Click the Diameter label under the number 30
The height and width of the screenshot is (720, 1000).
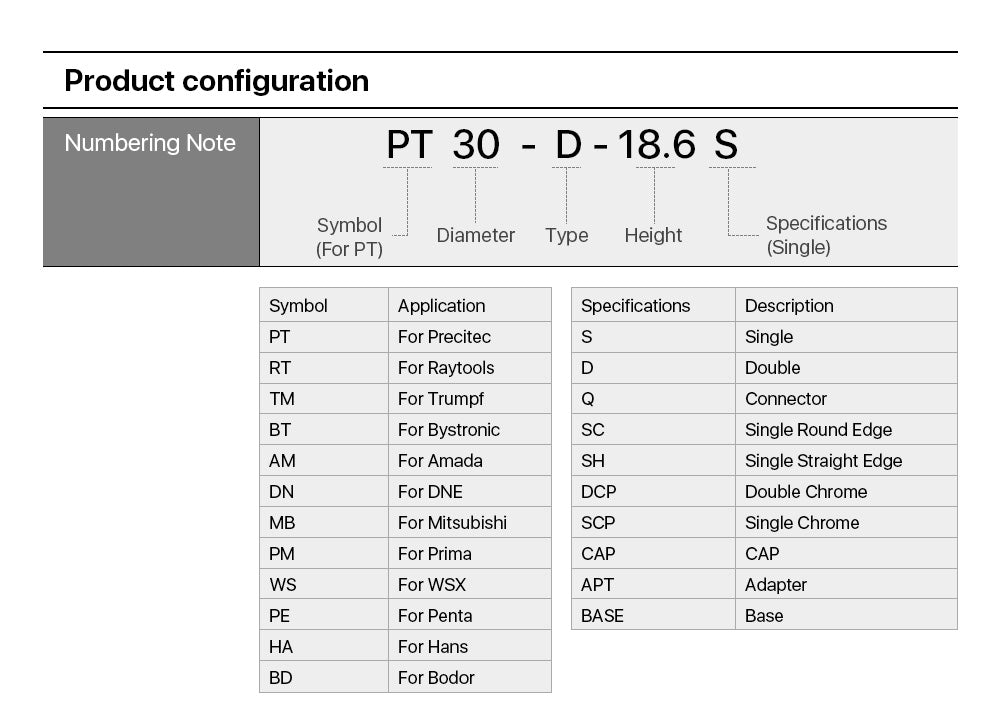coord(476,235)
